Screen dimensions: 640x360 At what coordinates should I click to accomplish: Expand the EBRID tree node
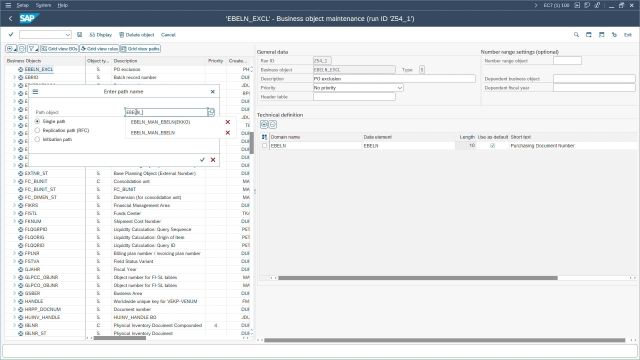click(x=15, y=77)
